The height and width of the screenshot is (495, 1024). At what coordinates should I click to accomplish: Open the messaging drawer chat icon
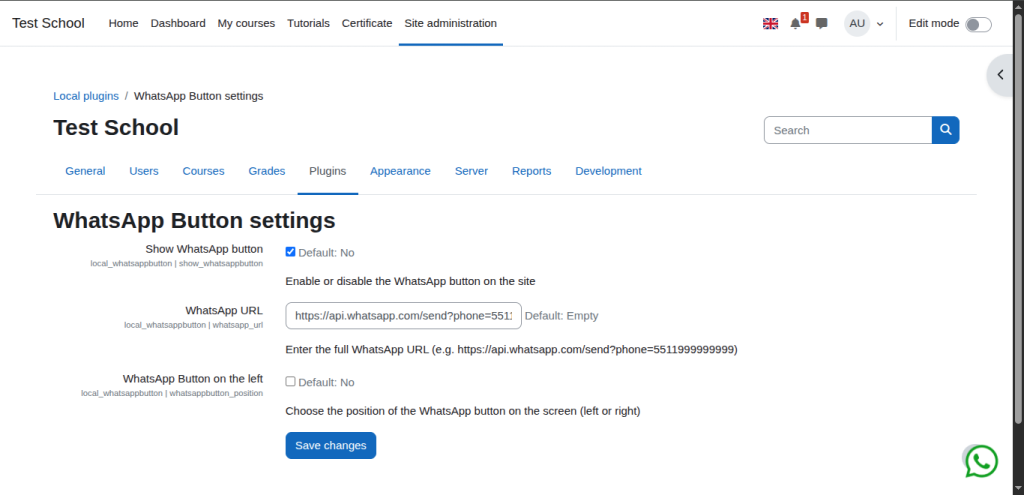(x=822, y=24)
